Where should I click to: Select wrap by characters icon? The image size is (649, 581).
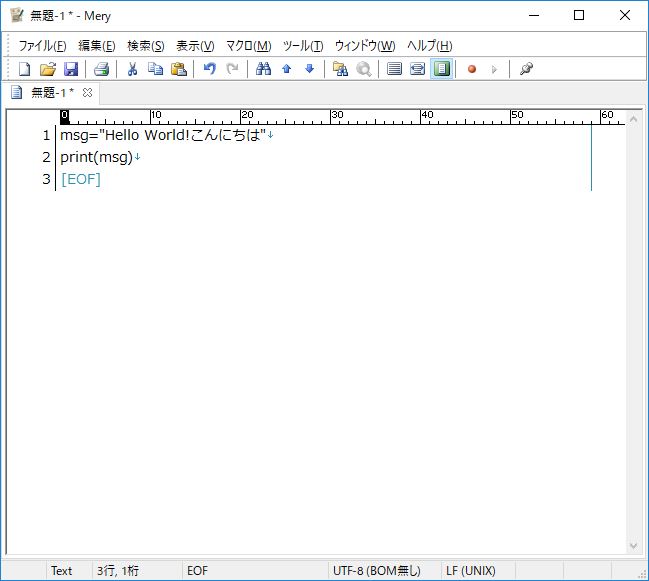[x=417, y=69]
